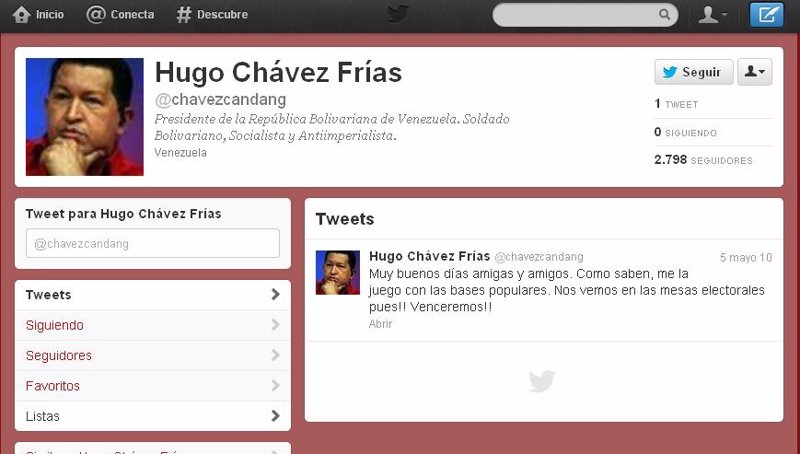Open Descubre hashtag section
Image resolution: width=800 pixels, height=454 pixels.
pos(212,14)
